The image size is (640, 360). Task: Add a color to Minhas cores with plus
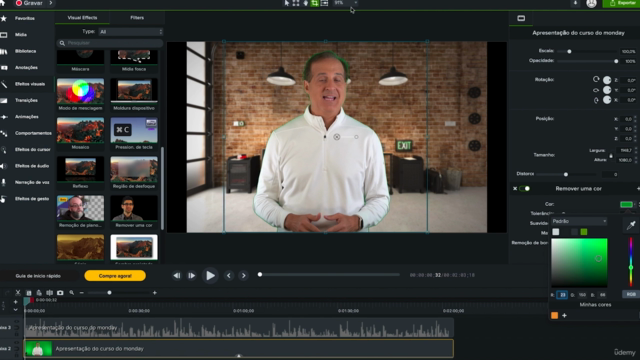pyautogui.click(x=564, y=316)
